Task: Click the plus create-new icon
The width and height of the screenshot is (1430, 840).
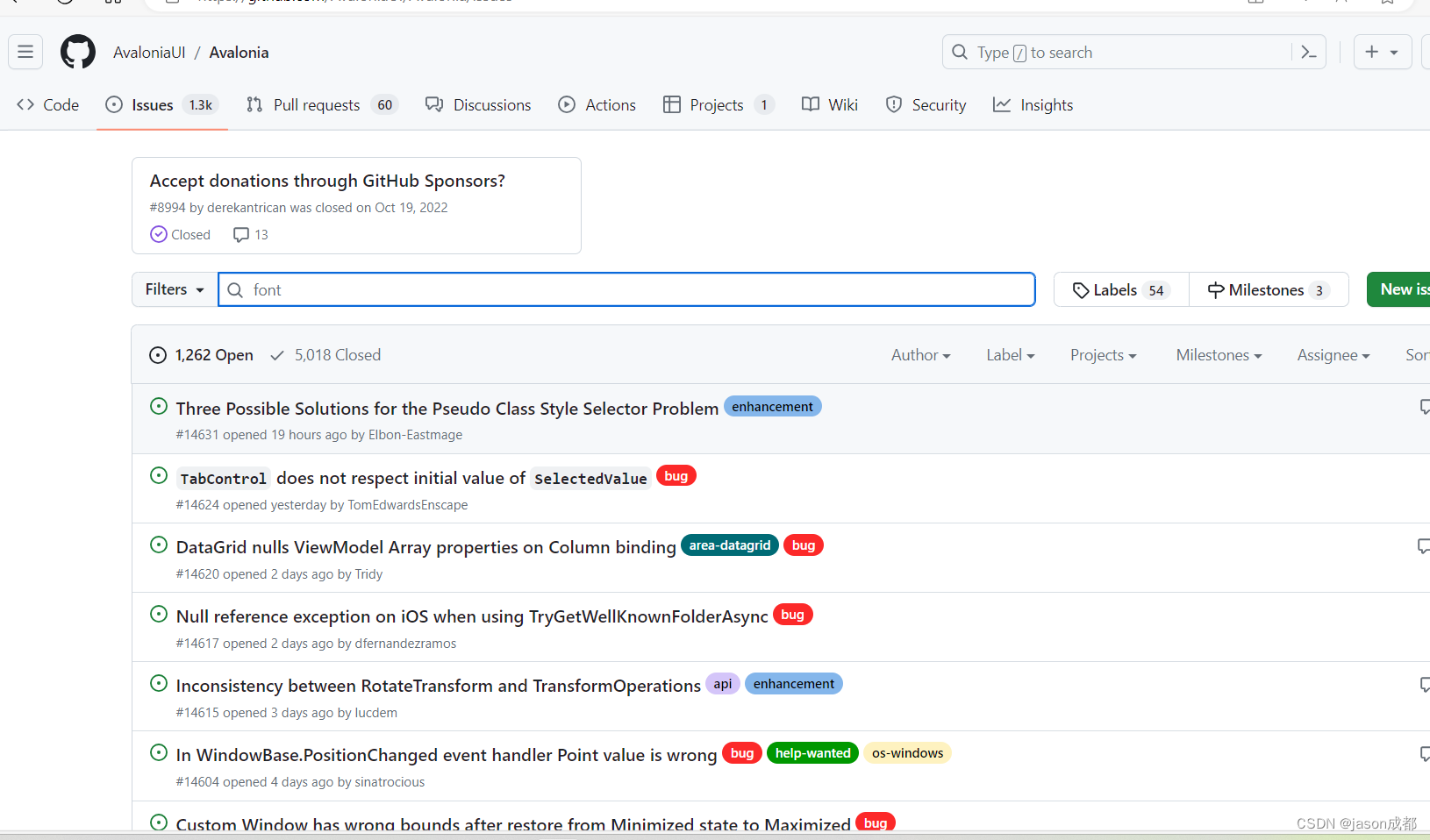Action: [1372, 52]
